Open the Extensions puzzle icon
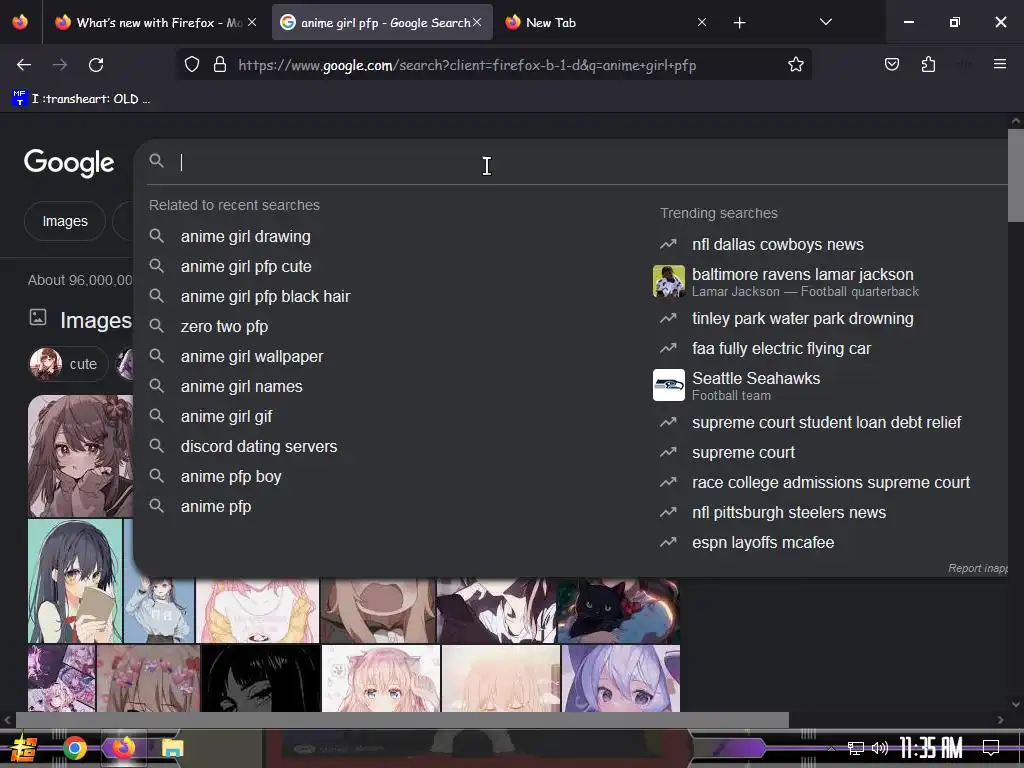 coord(928,64)
